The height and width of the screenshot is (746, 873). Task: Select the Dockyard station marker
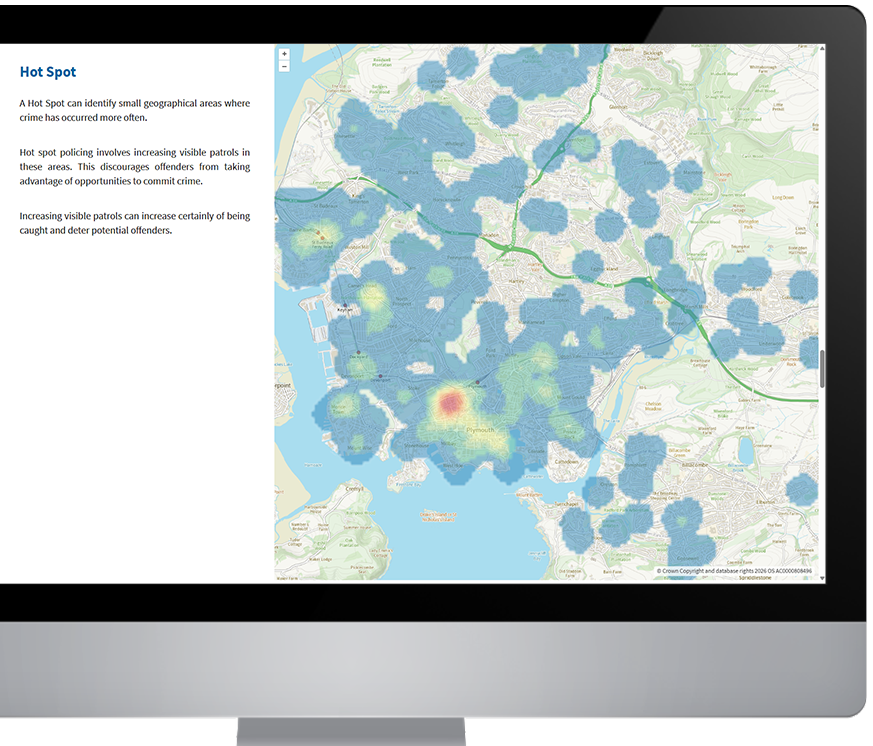pos(357,353)
